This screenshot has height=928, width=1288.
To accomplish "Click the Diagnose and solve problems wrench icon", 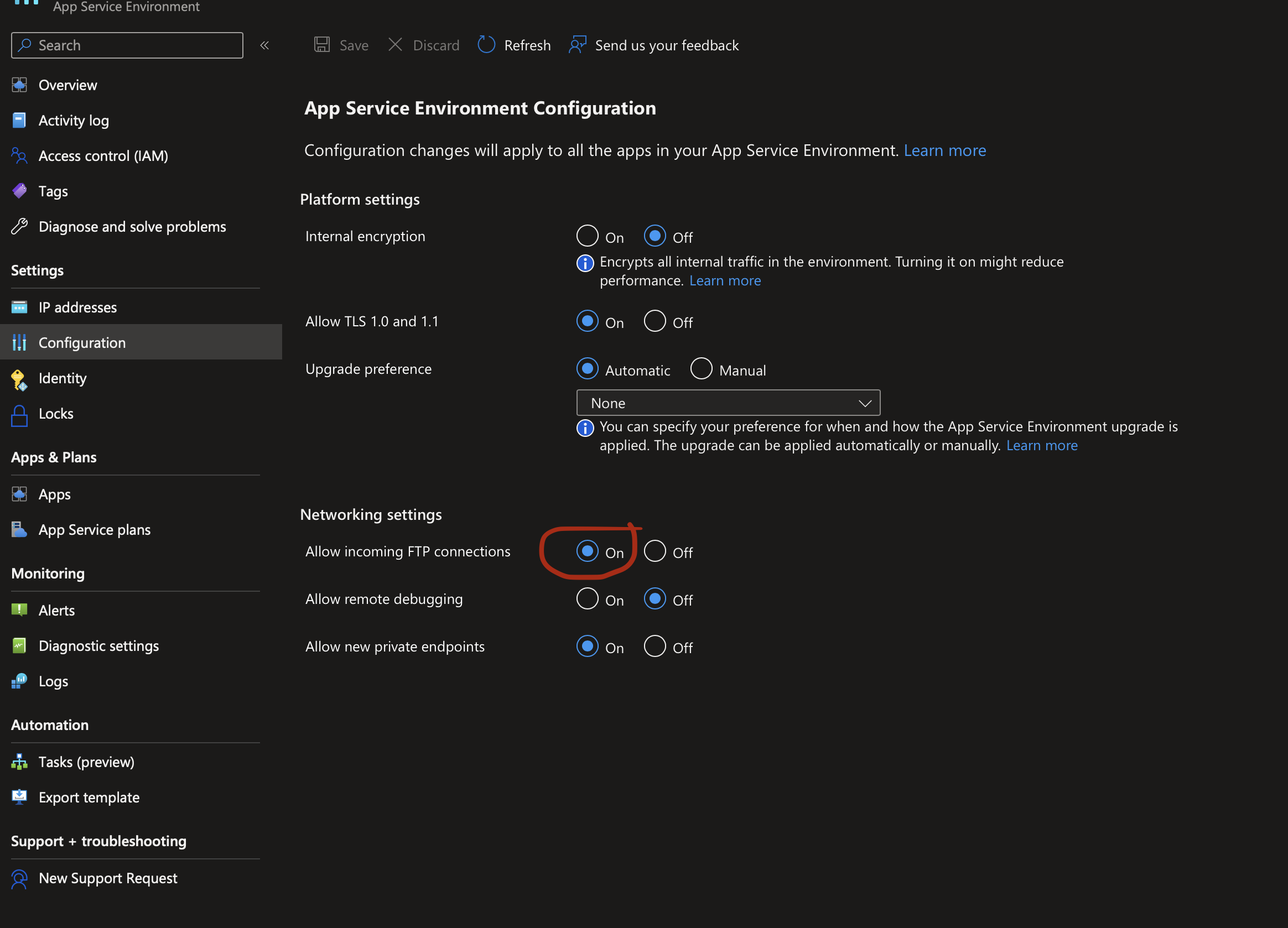I will pyautogui.click(x=19, y=226).
